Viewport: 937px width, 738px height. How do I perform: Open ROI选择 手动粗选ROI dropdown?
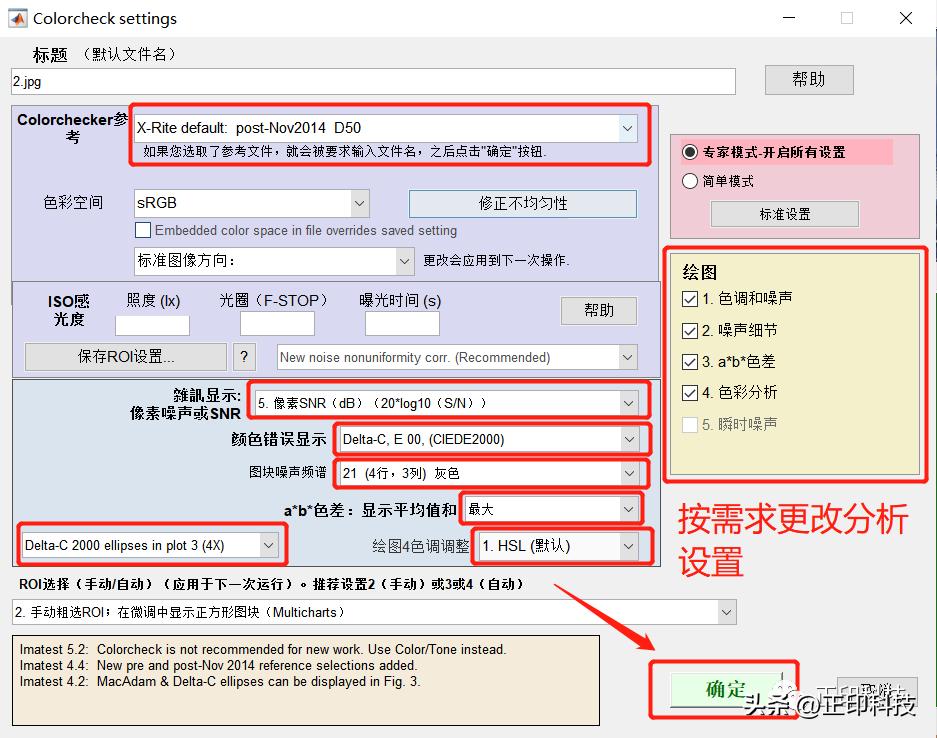click(x=374, y=613)
